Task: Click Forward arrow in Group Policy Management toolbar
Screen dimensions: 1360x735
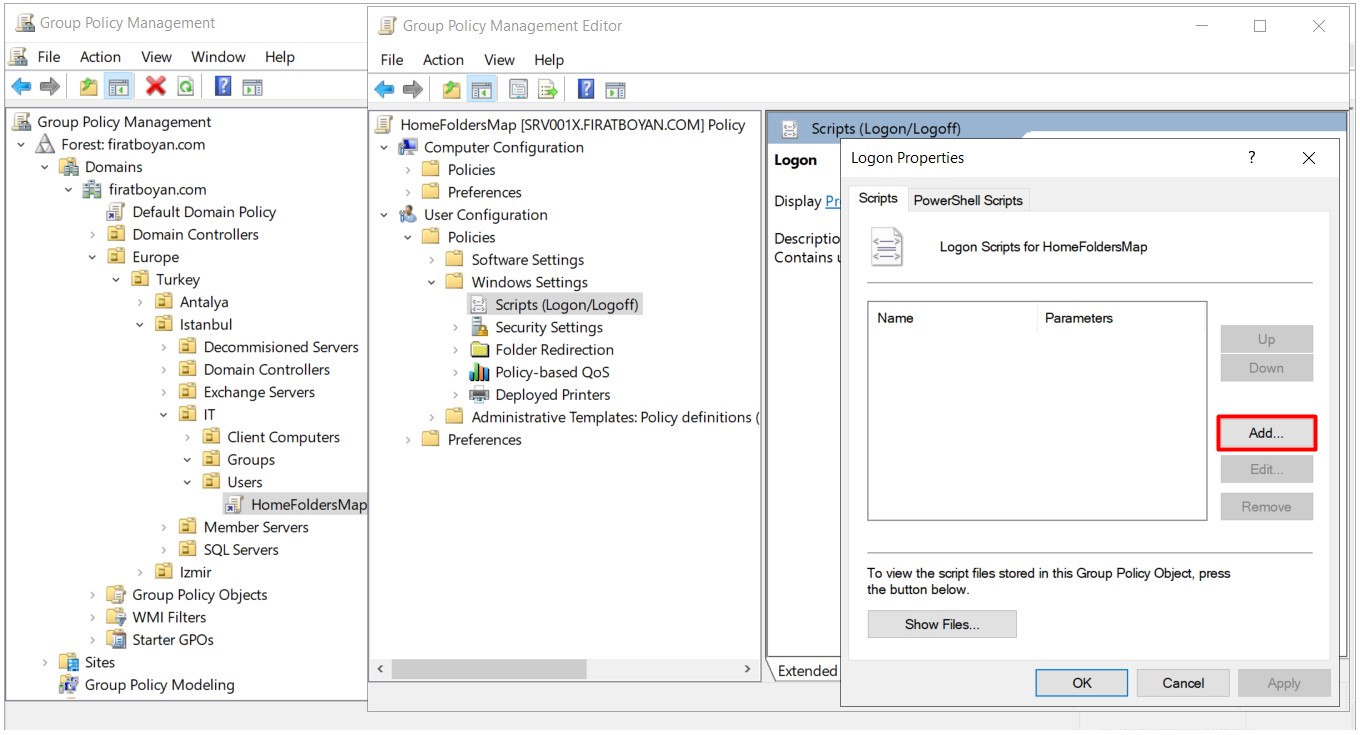Action: [x=50, y=87]
